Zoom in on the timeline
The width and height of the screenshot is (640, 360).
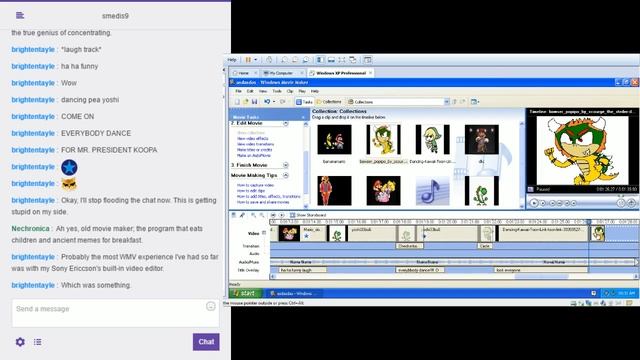pyautogui.click(x=253, y=215)
